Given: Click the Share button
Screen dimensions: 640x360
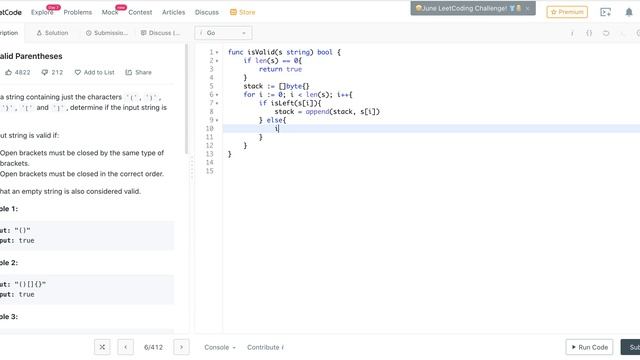Looking at the screenshot, I should [x=138, y=72].
